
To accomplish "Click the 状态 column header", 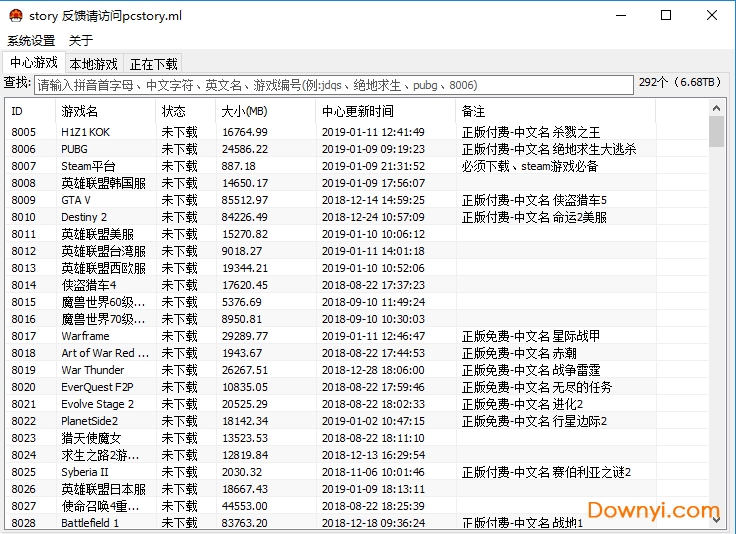I will click(184, 111).
